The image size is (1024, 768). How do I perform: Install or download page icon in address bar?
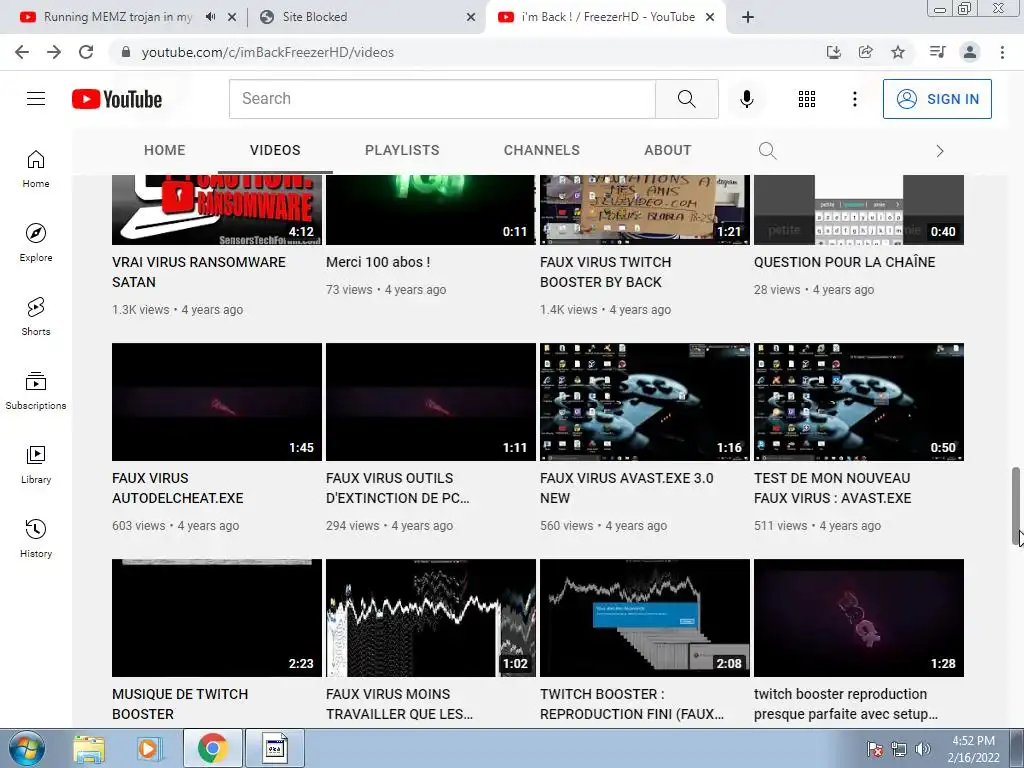click(833, 52)
